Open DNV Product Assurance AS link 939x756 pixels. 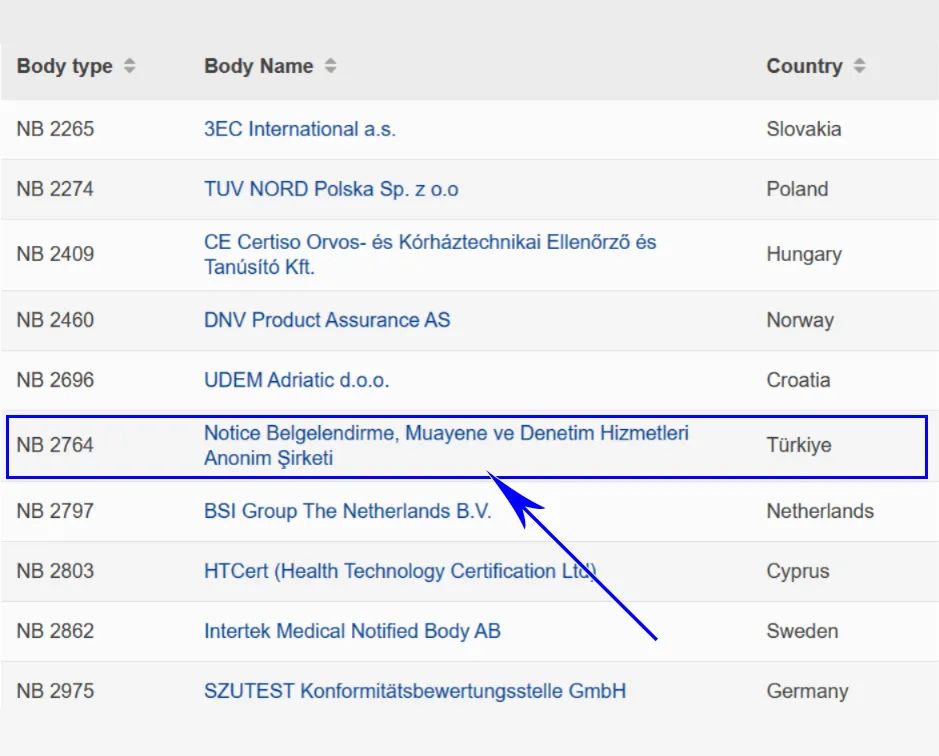327,320
